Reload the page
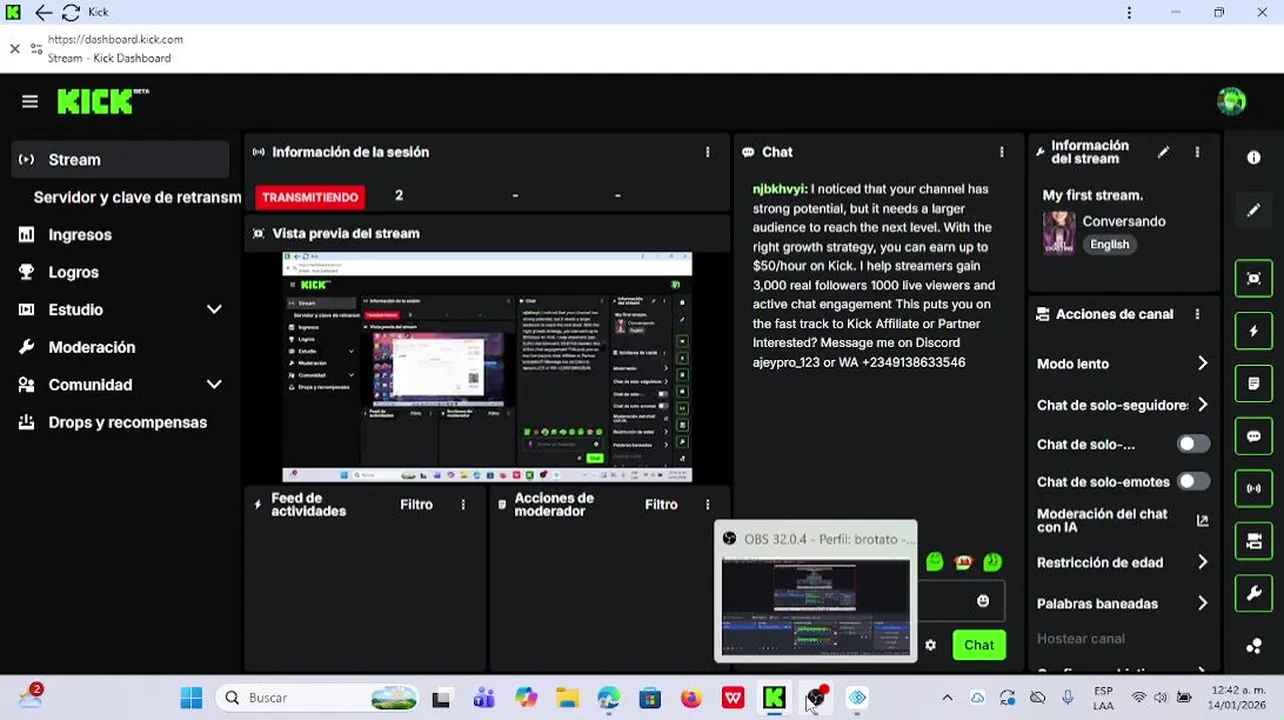Image resolution: width=1284 pixels, height=720 pixels. 71,13
